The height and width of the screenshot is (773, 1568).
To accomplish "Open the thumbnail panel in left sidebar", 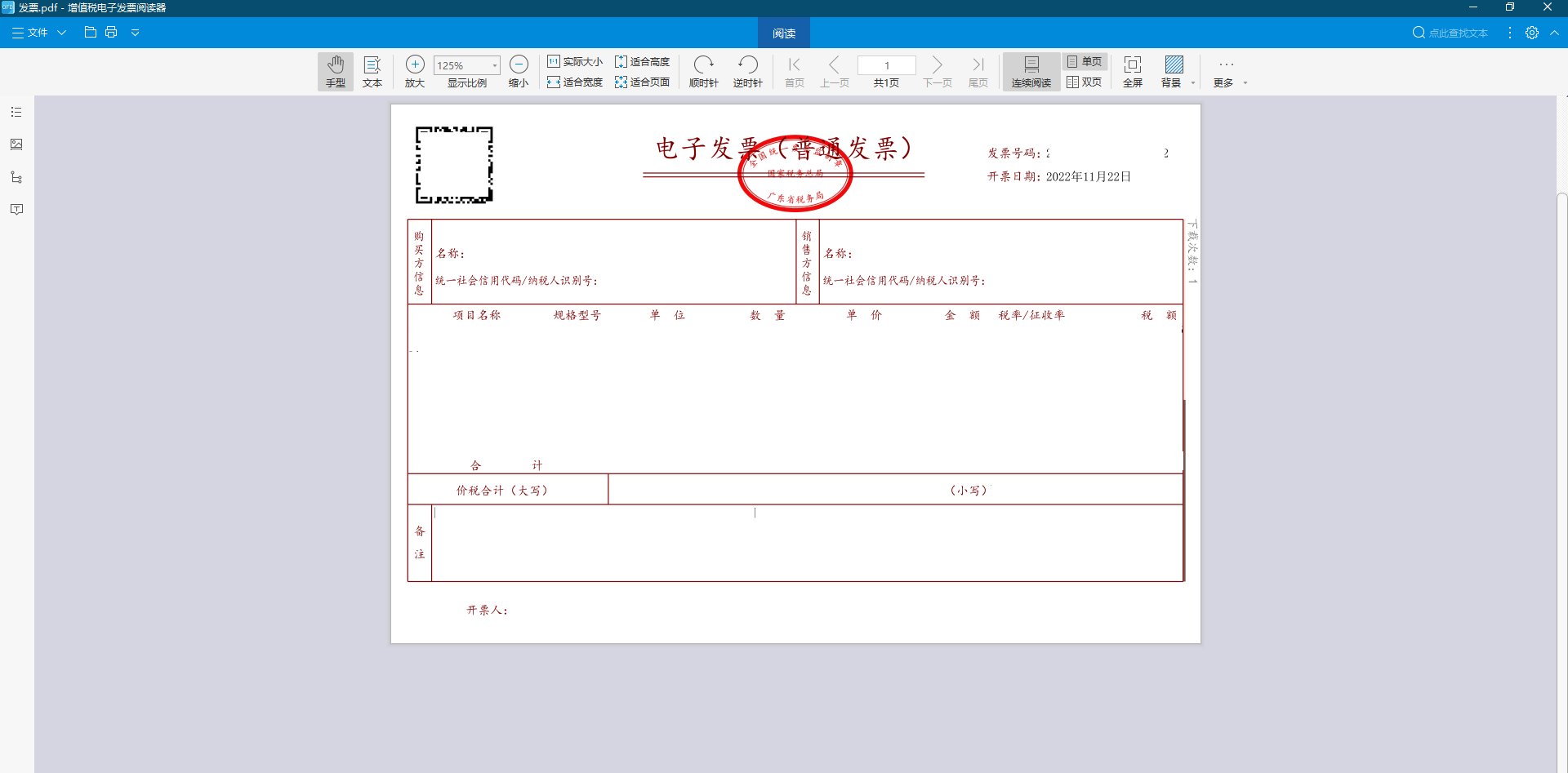I will click(16, 144).
